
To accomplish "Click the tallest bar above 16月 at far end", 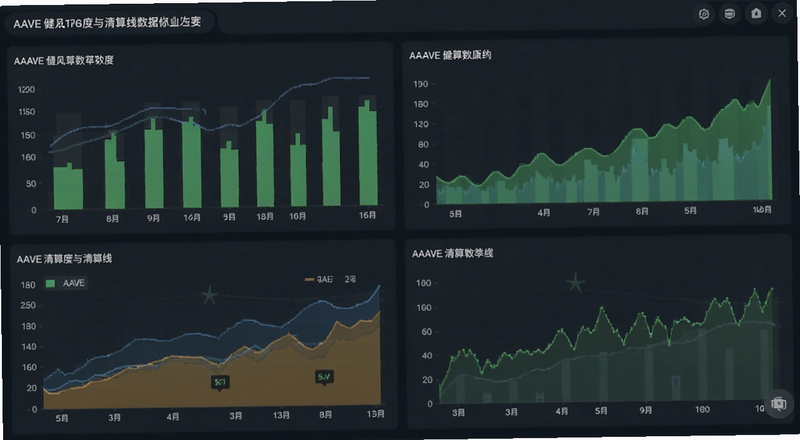I will tap(368, 153).
